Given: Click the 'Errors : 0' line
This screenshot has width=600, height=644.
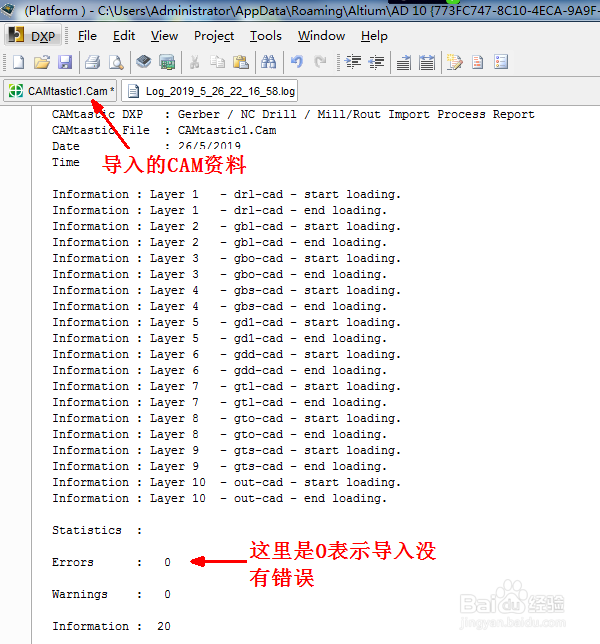Looking at the screenshot, I should click(111, 562).
